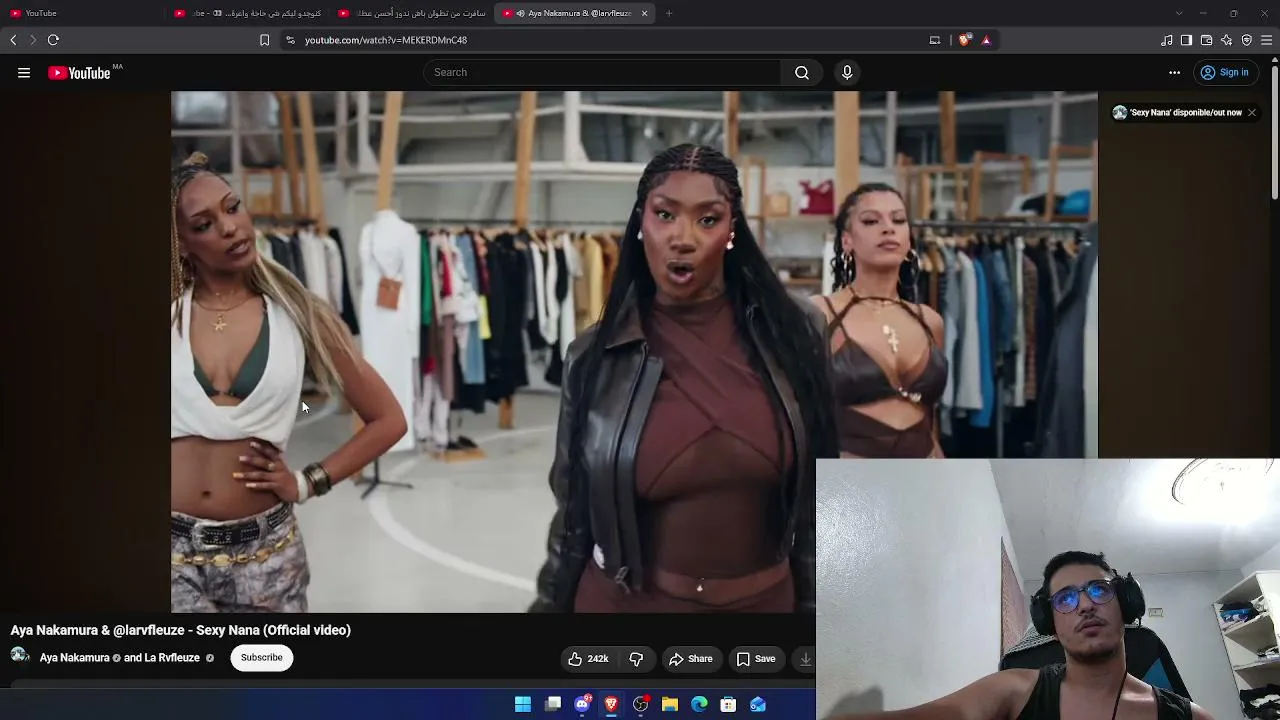Viewport: 1280px width, 720px height.
Task: Open the Brave Wallet icon
Action: pos(1206,40)
